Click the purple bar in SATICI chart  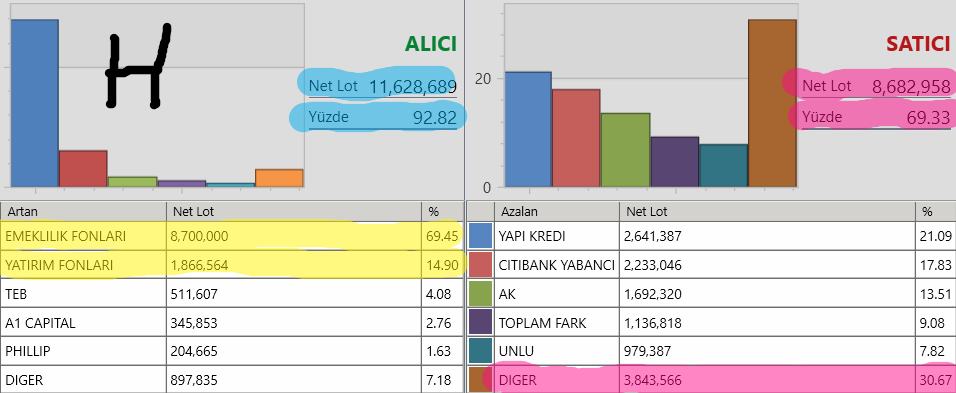coord(674,161)
